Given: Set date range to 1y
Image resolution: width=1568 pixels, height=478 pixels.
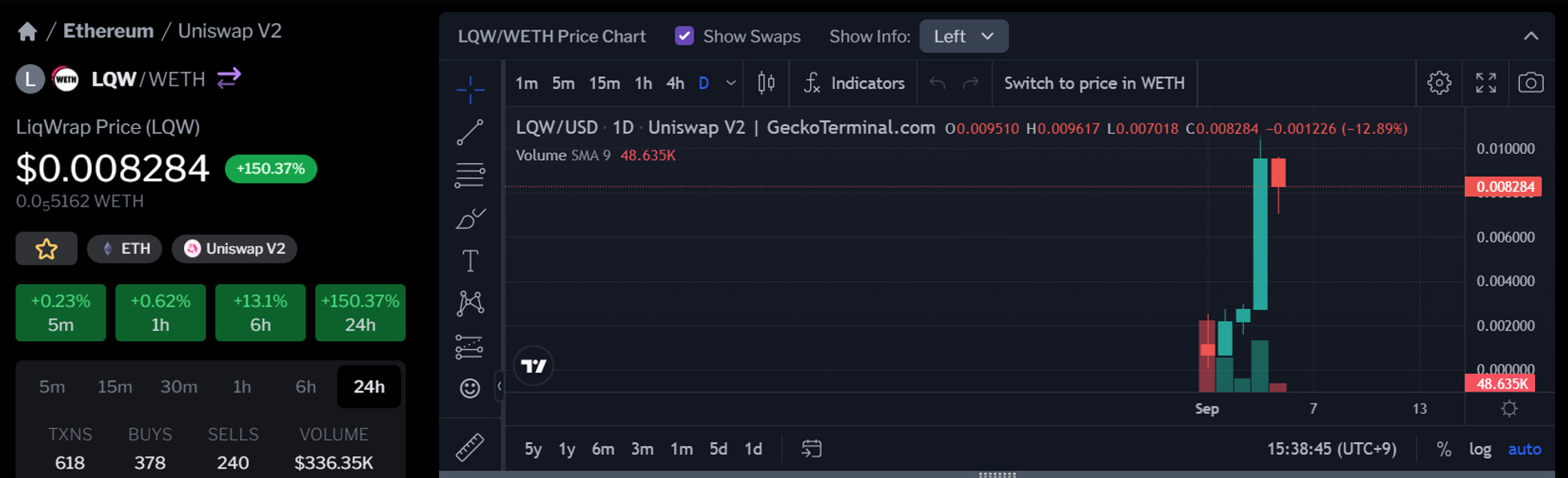Looking at the screenshot, I should (567, 449).
